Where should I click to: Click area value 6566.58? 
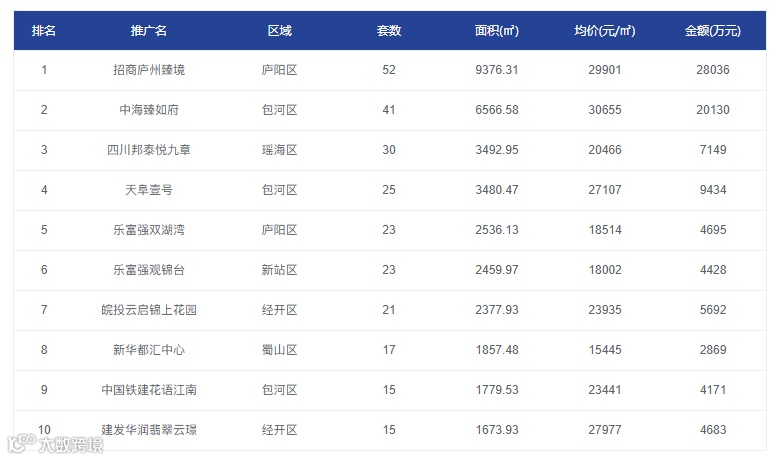[x=497, y=110]
